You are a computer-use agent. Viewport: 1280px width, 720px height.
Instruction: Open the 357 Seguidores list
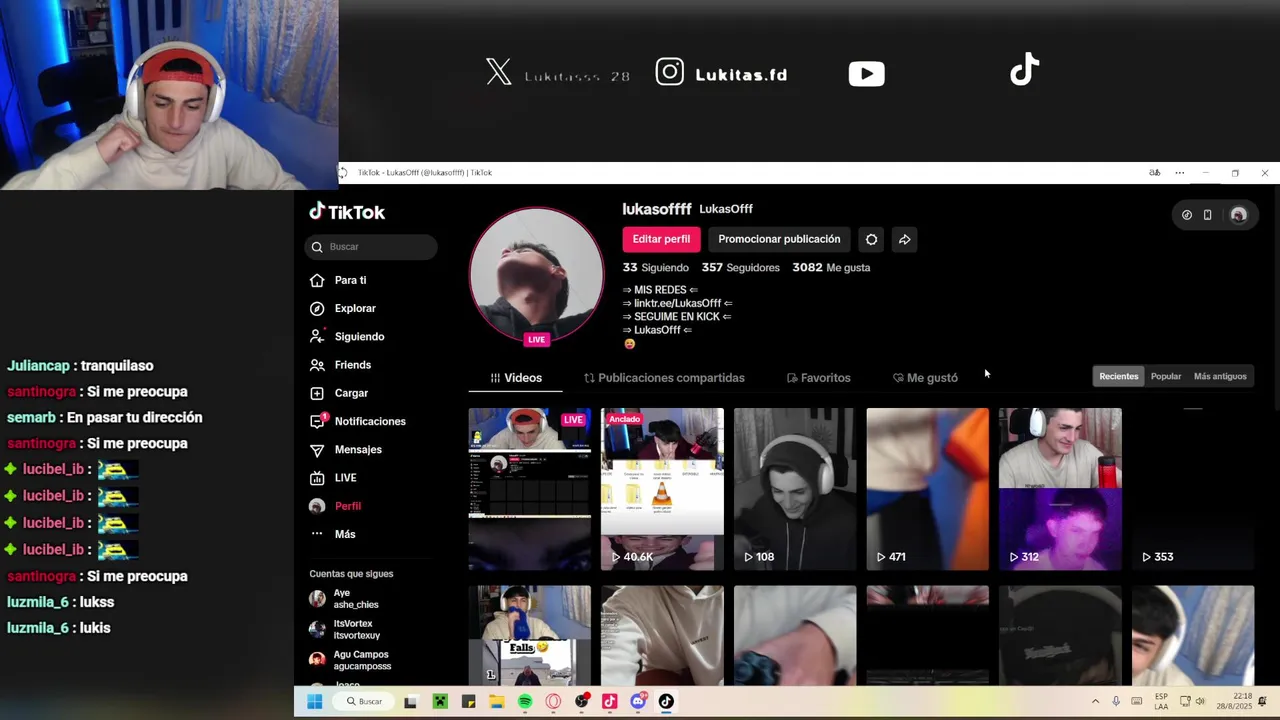click(x=741, y=268)
